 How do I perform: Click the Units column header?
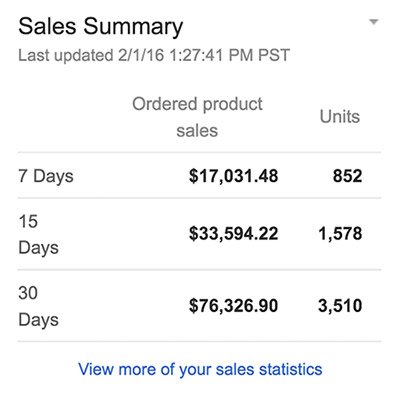tap(340, 117)
